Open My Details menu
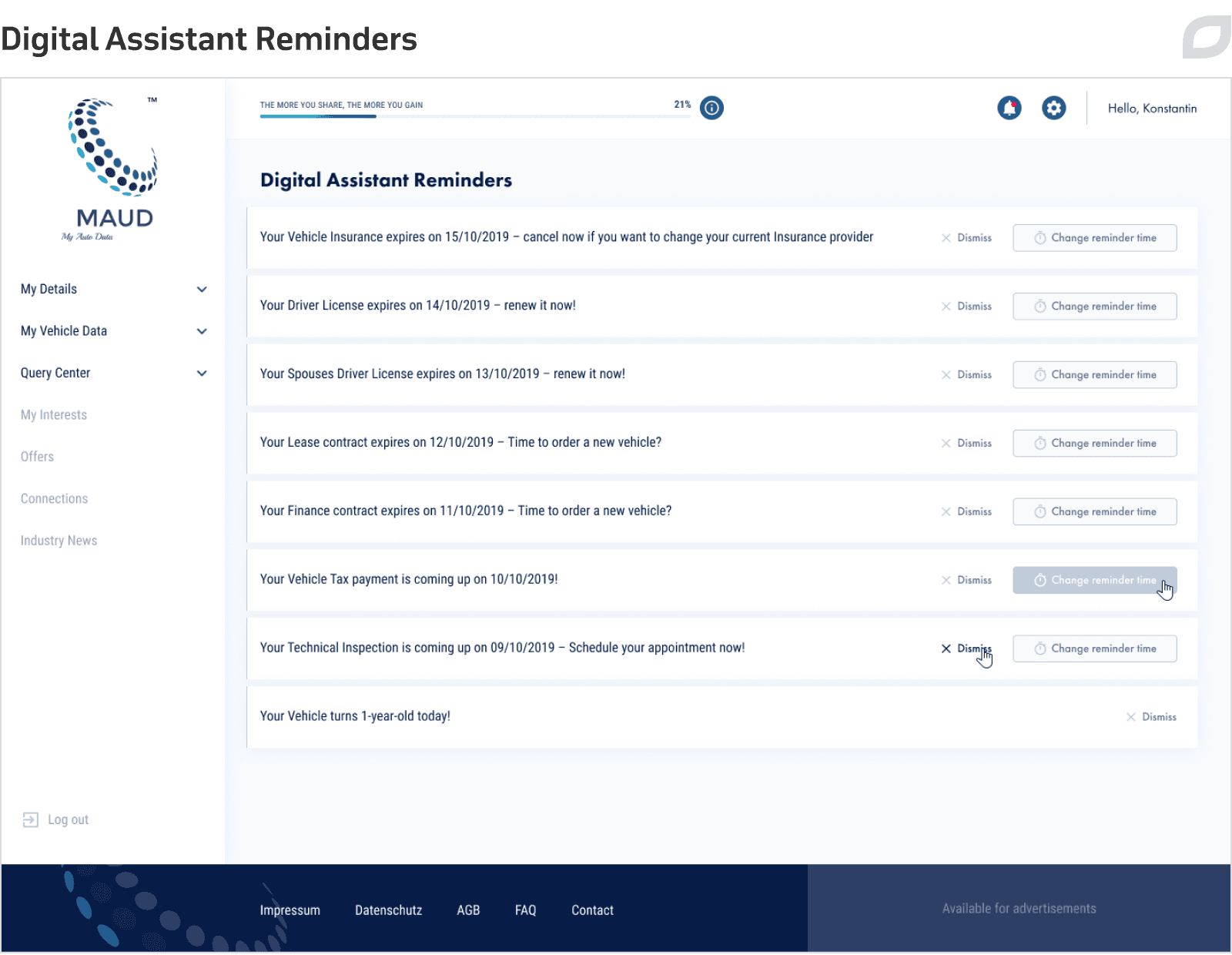 coord(49,289)
